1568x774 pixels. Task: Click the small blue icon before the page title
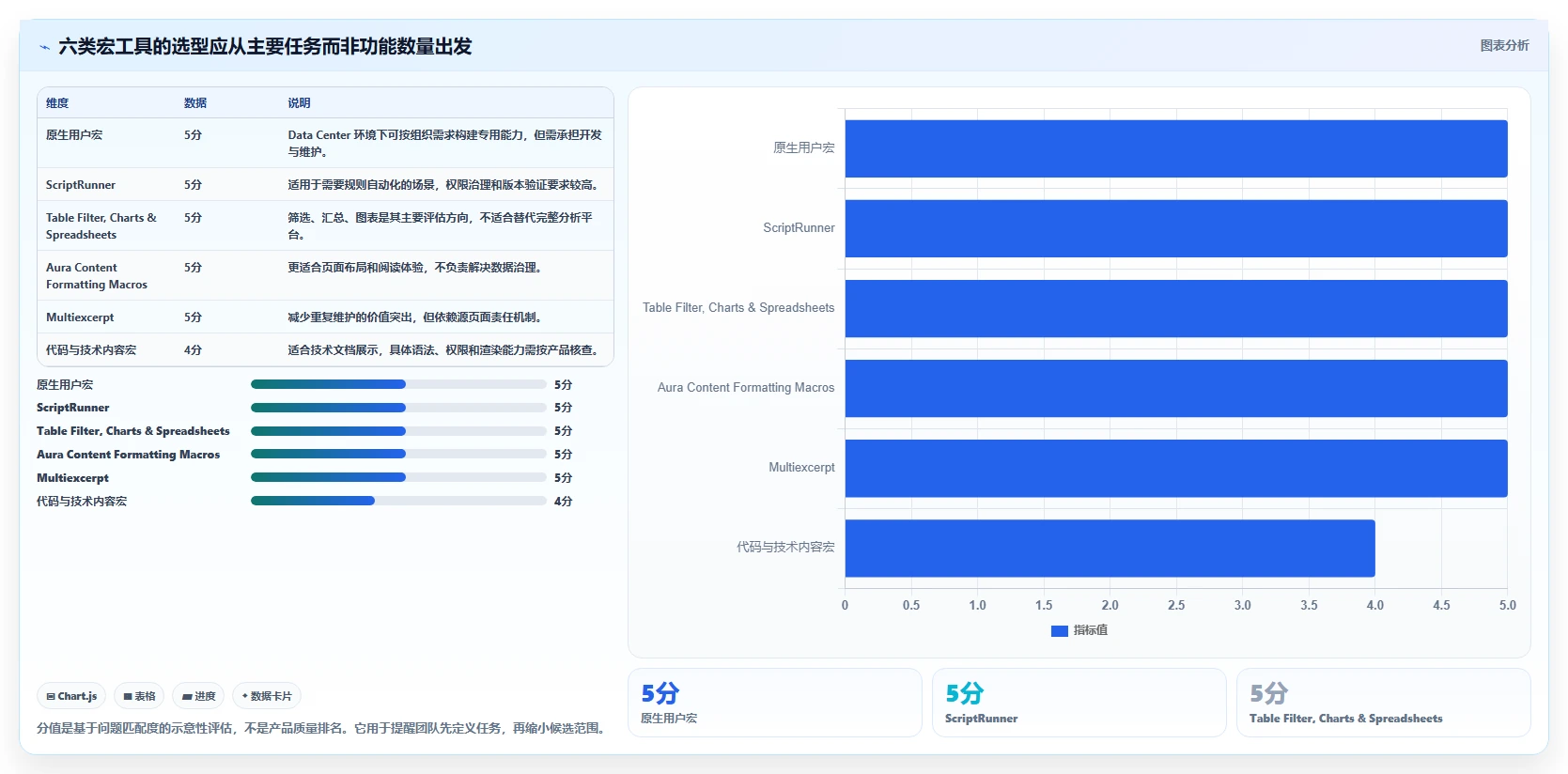(x=44, y=47)
